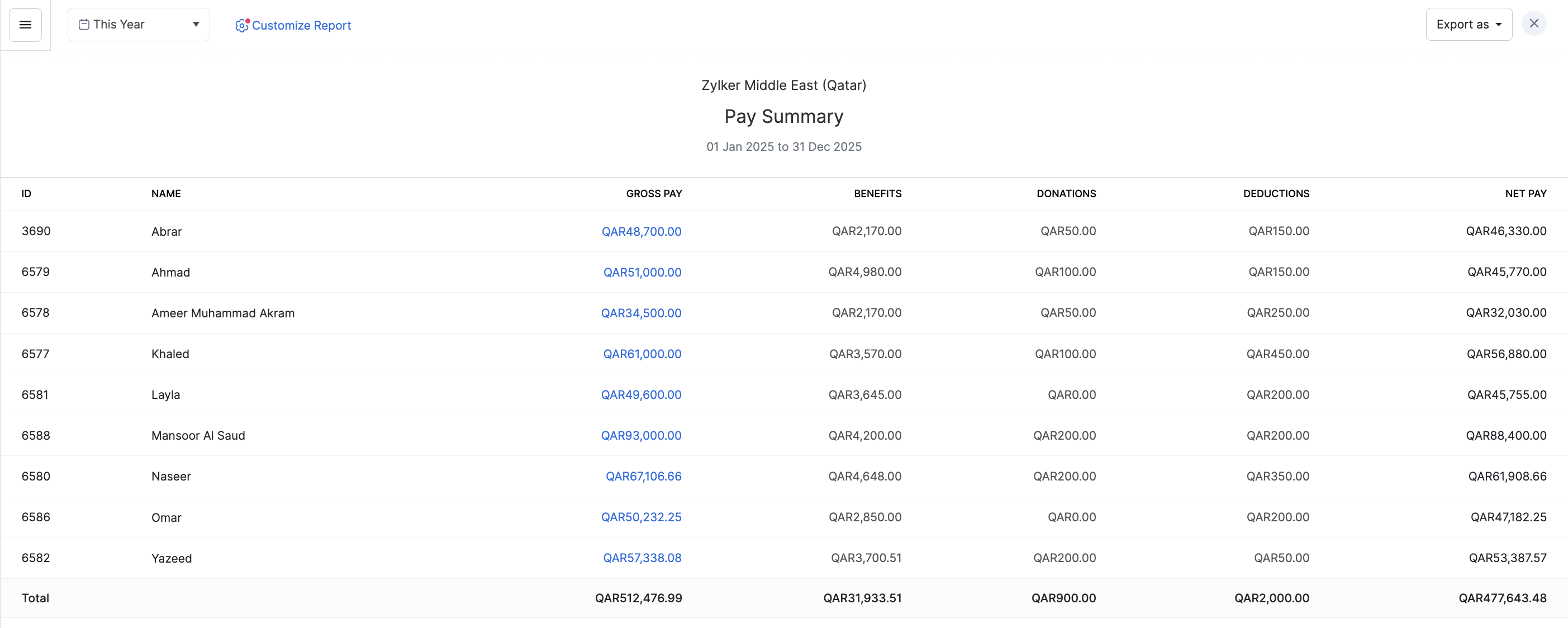Open Mansoor Al Saud's gross pay link

click(641, 435)
